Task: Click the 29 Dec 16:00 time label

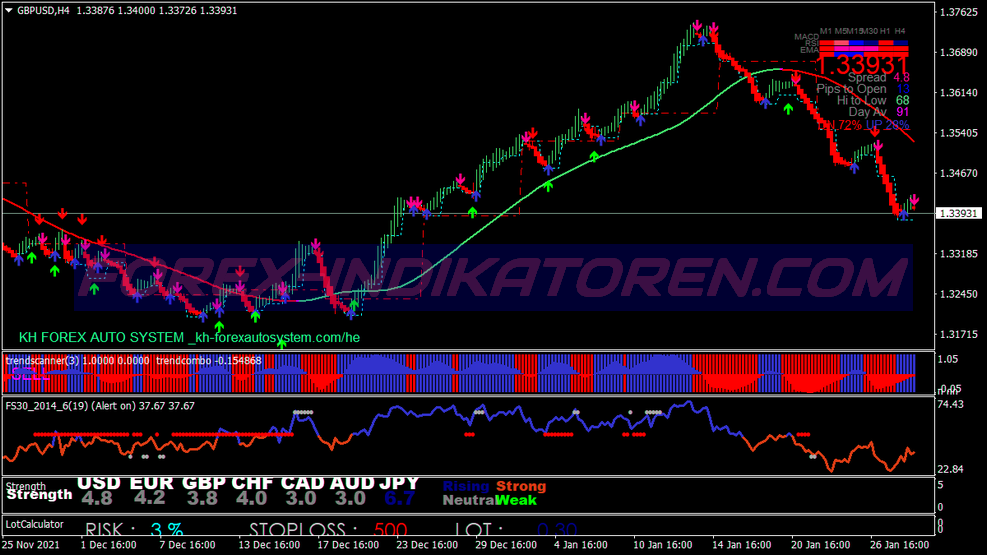Action: pos(506,545)
